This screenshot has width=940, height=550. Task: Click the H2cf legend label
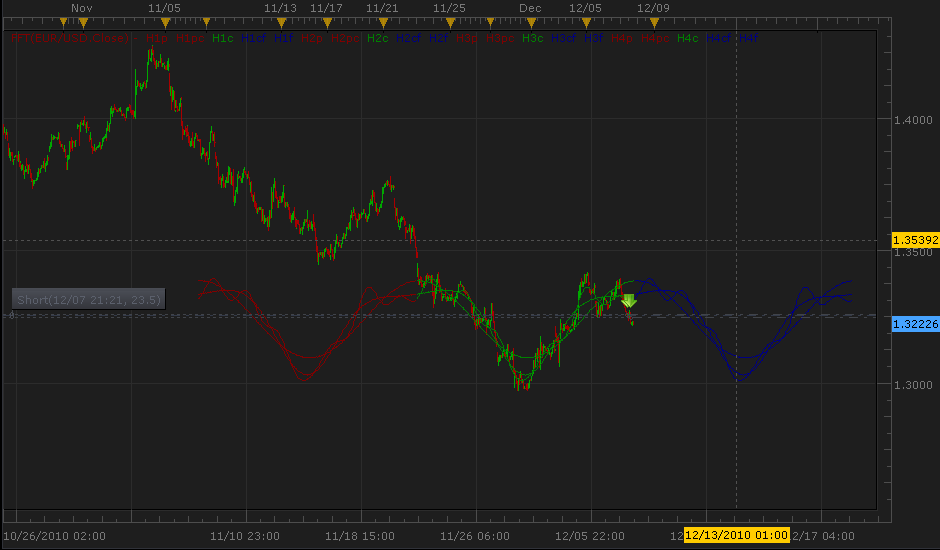pyautogui.click(x=409, y=38)
